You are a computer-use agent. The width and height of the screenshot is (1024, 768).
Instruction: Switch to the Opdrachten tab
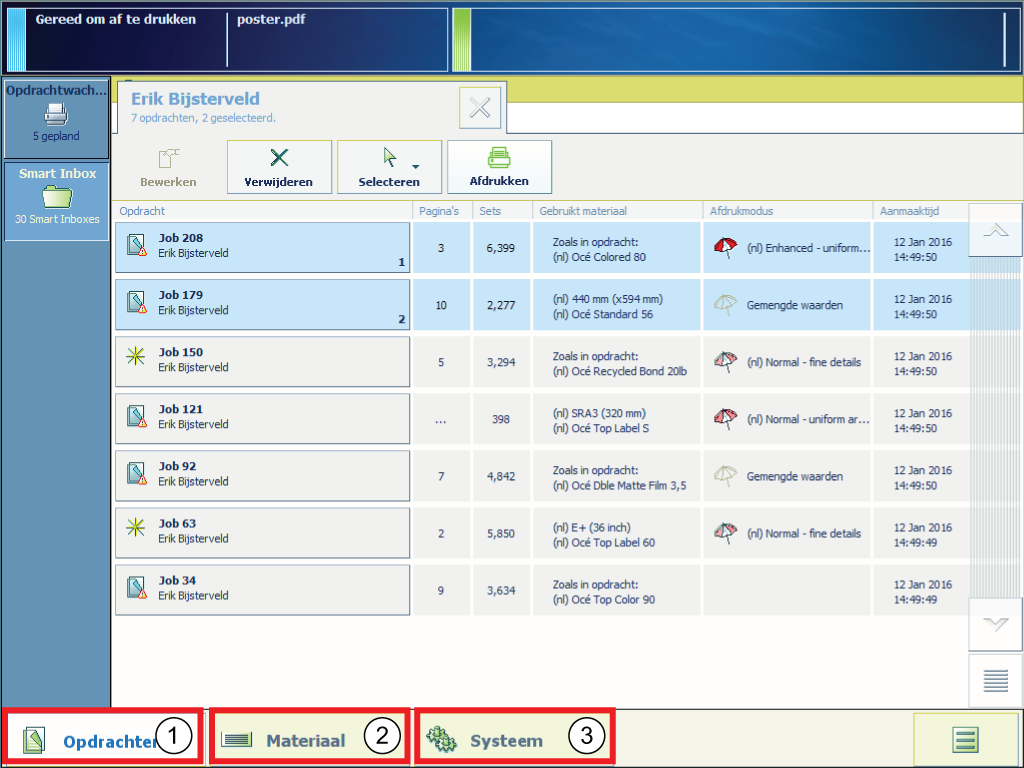tap(104, 737)
